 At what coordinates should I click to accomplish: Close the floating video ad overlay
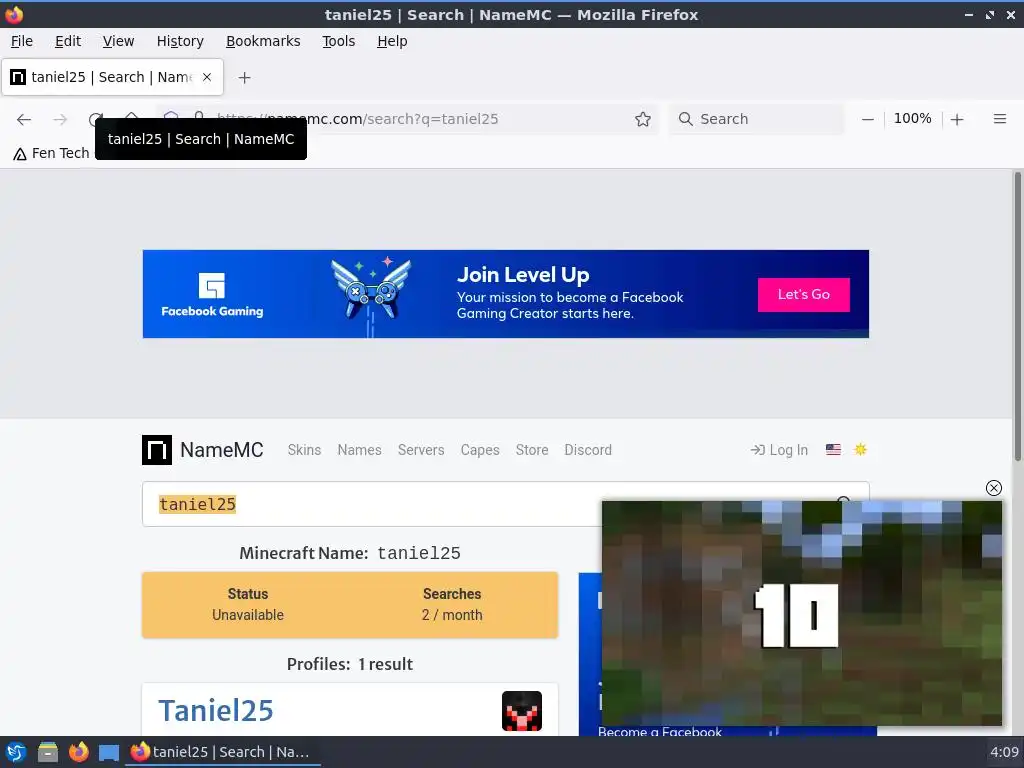point(993,488)
